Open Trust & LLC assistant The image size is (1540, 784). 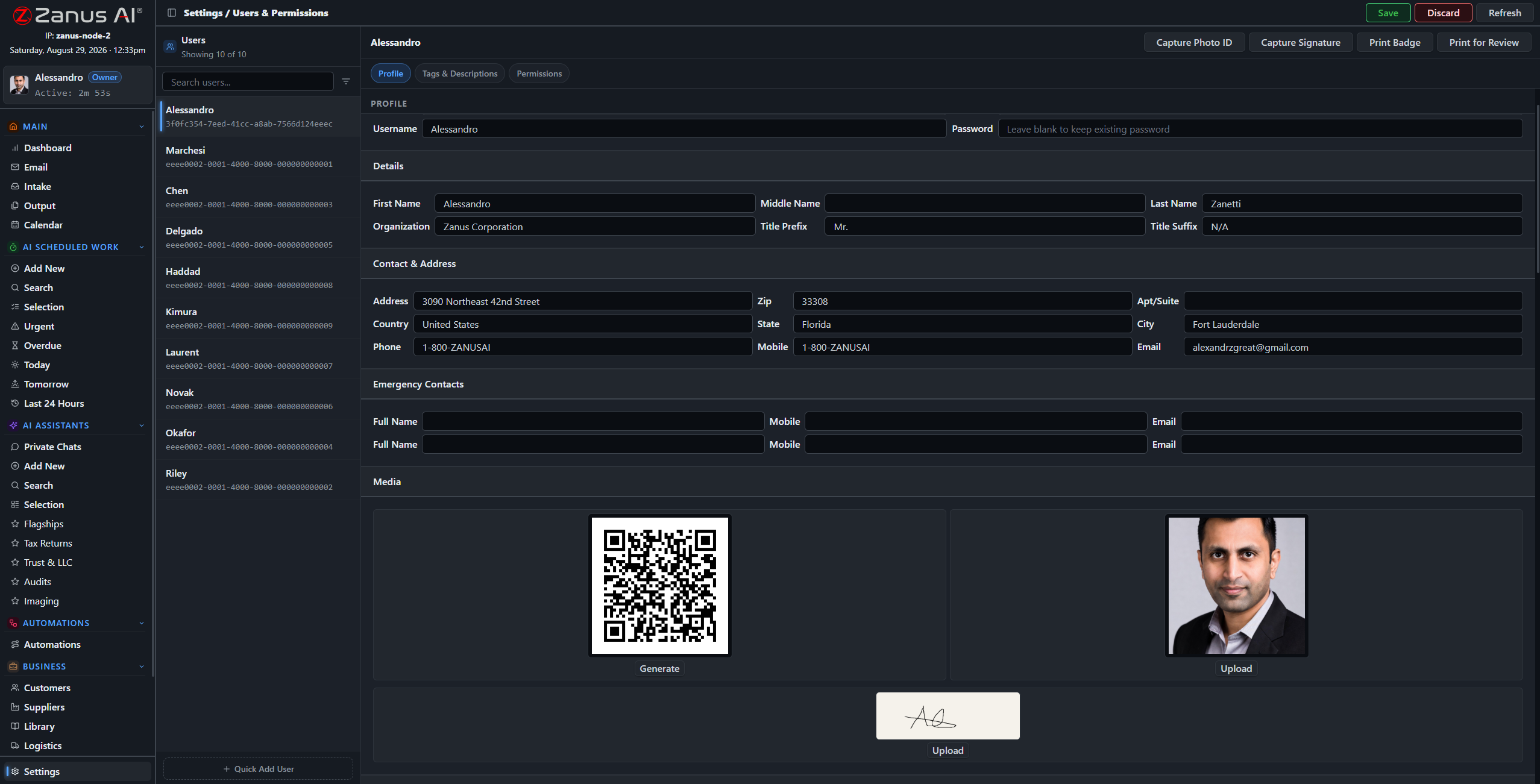48,562
